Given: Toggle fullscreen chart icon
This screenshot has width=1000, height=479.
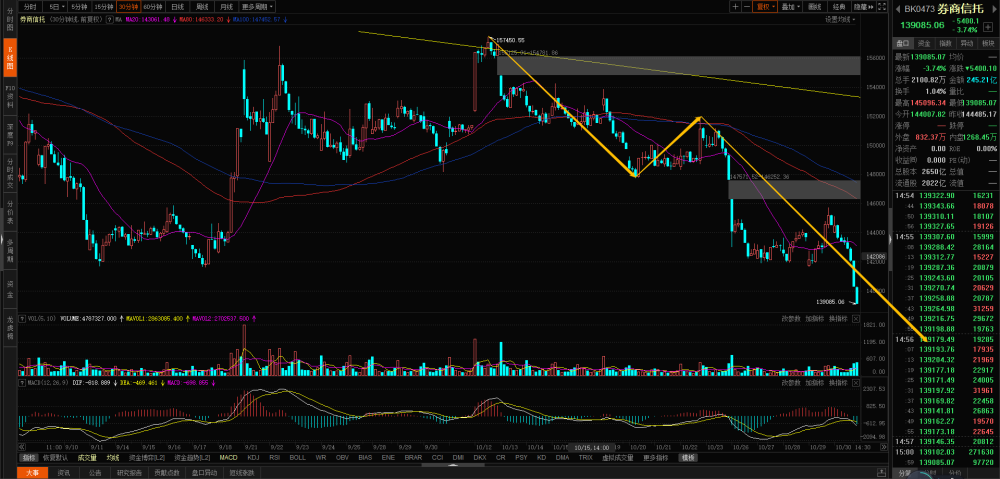Looking at the screenshot, I should point(881,6).
